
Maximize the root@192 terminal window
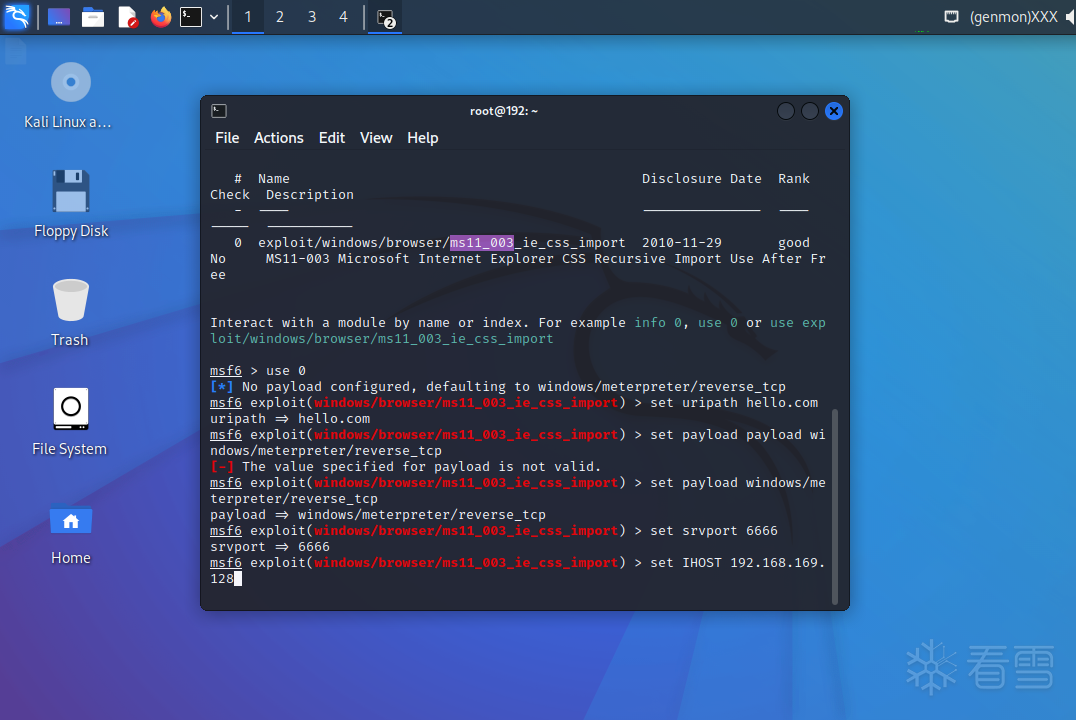810,111
